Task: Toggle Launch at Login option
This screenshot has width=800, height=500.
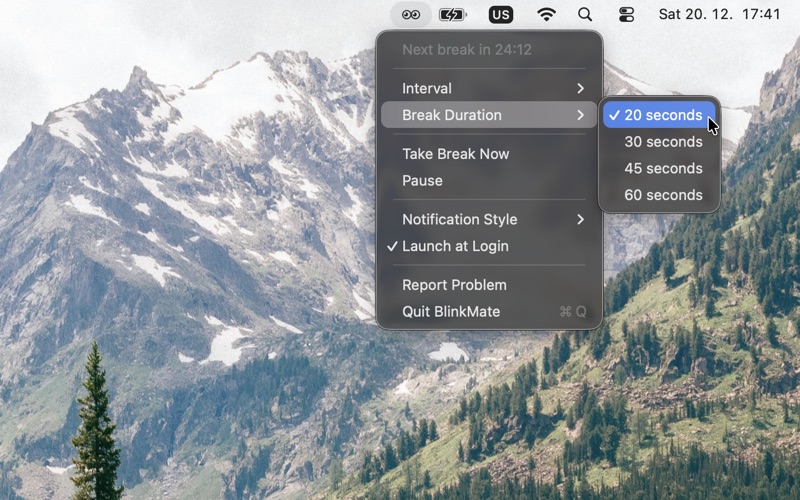Action: pyautogui.click(x=489, y=246)
